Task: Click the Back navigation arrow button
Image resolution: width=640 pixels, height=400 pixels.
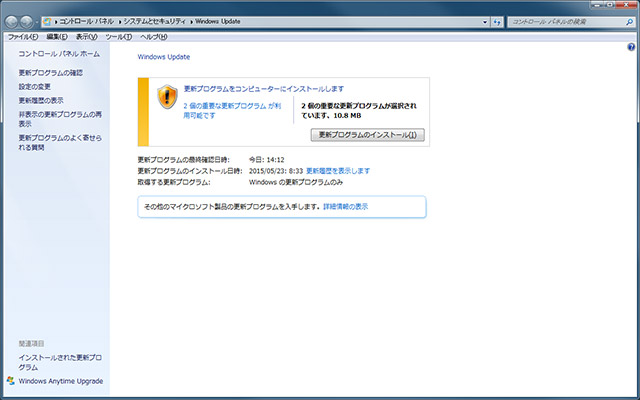Action: [x=12, y=21]
